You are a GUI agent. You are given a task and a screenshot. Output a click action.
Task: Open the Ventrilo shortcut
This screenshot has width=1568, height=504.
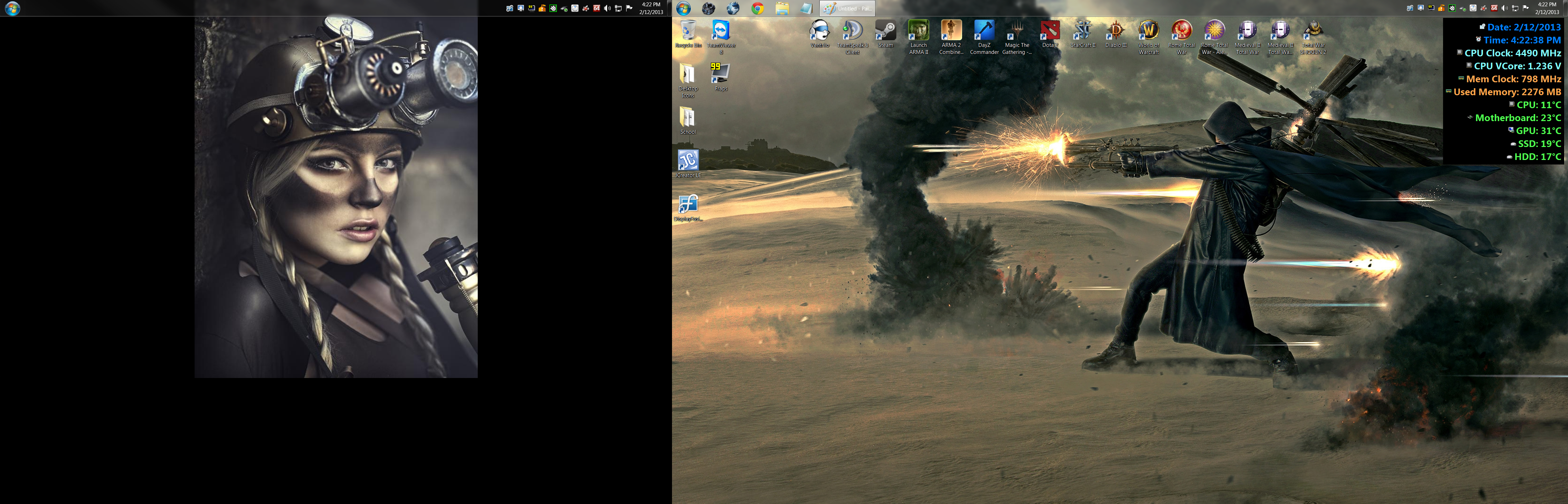click(x=819, y=30)
